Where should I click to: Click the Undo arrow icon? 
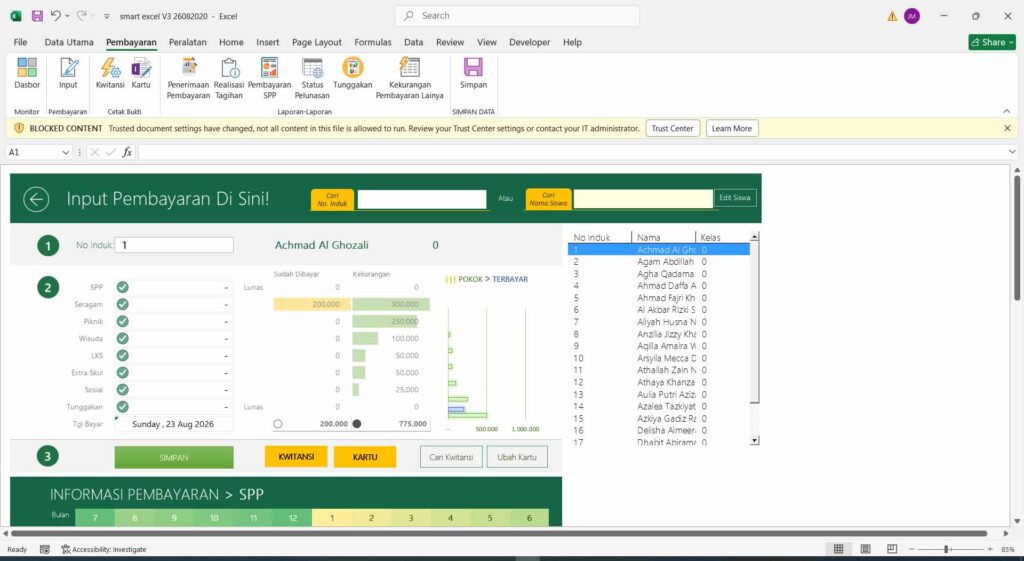click(x=56, y=16)
